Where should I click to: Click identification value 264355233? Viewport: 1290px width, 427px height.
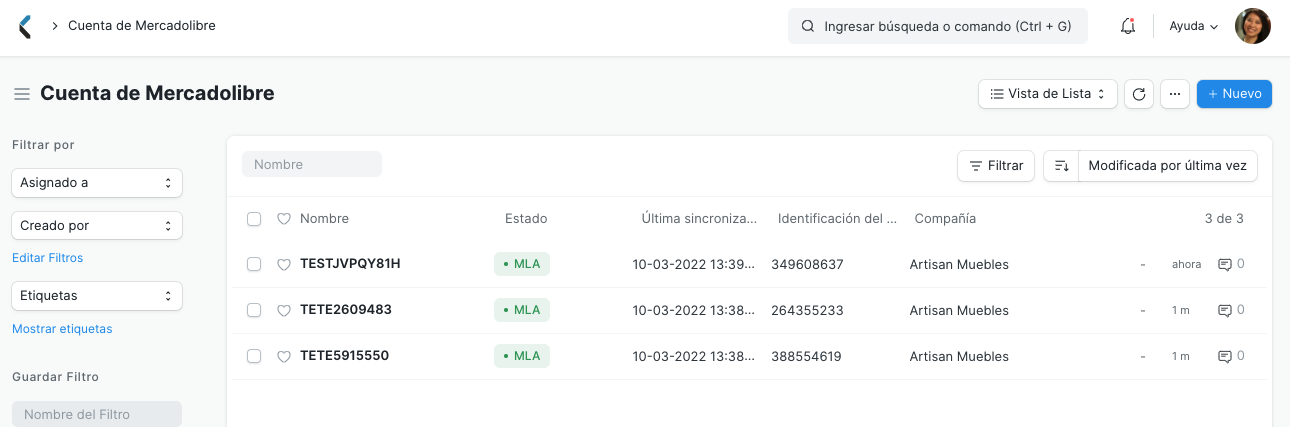(x=807, y=311)
